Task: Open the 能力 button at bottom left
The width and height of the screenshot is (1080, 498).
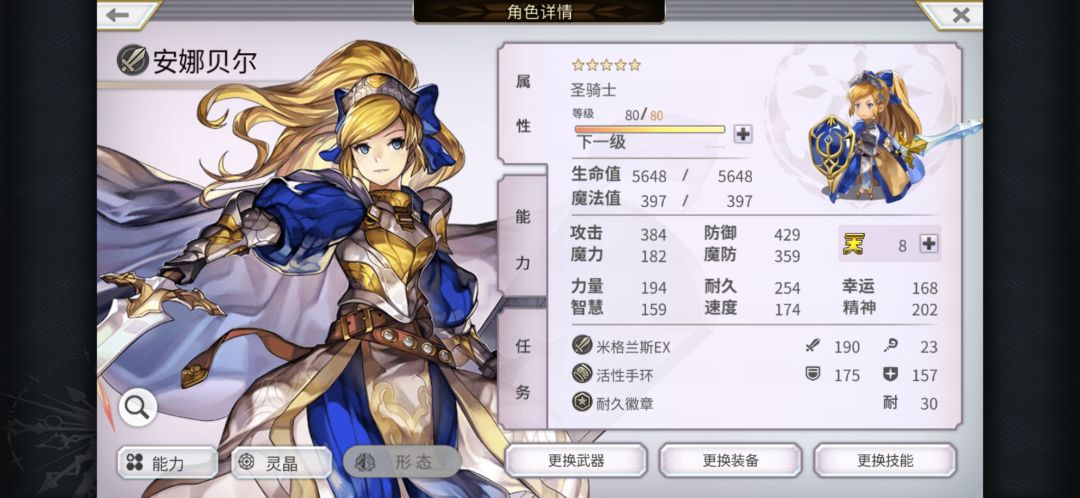Action: (167, 462)
